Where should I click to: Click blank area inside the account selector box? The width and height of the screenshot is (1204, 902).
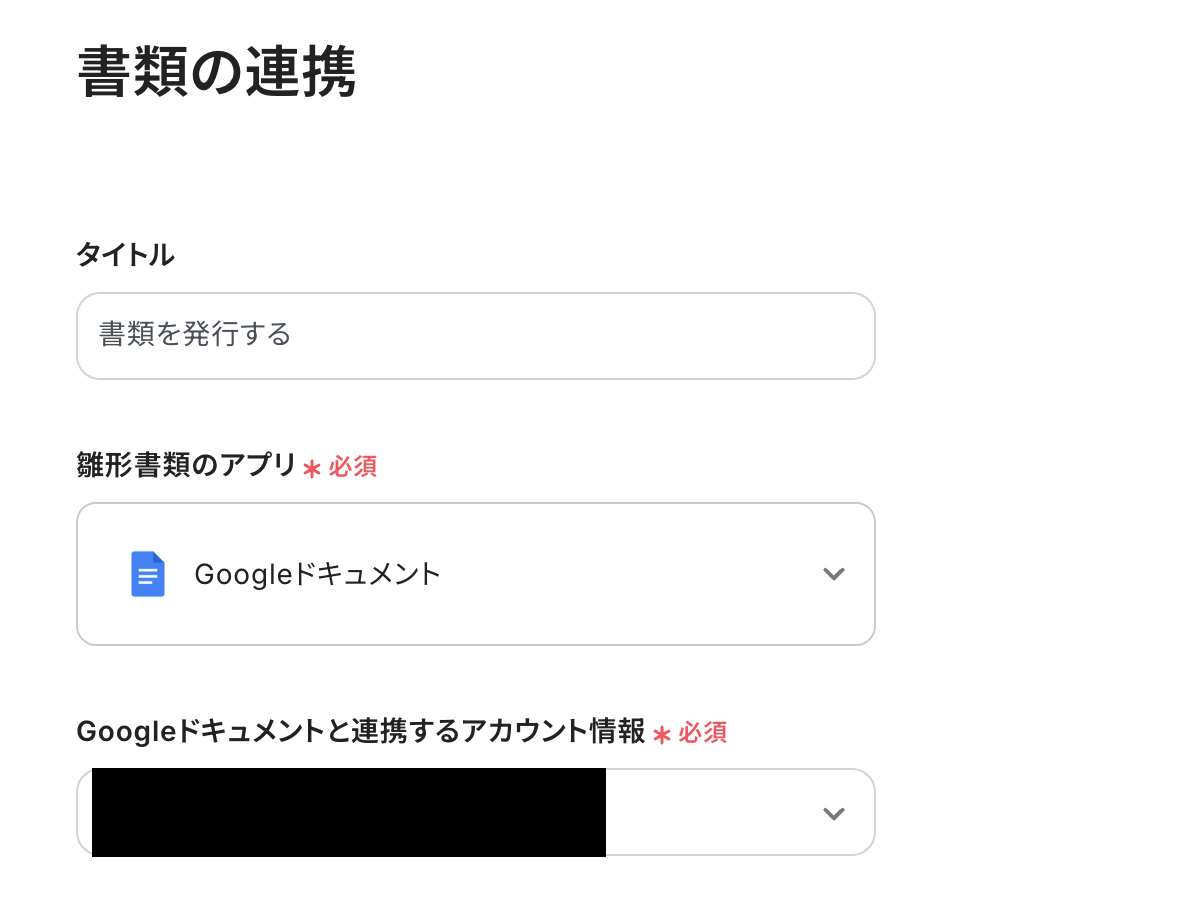coord(710,813)
